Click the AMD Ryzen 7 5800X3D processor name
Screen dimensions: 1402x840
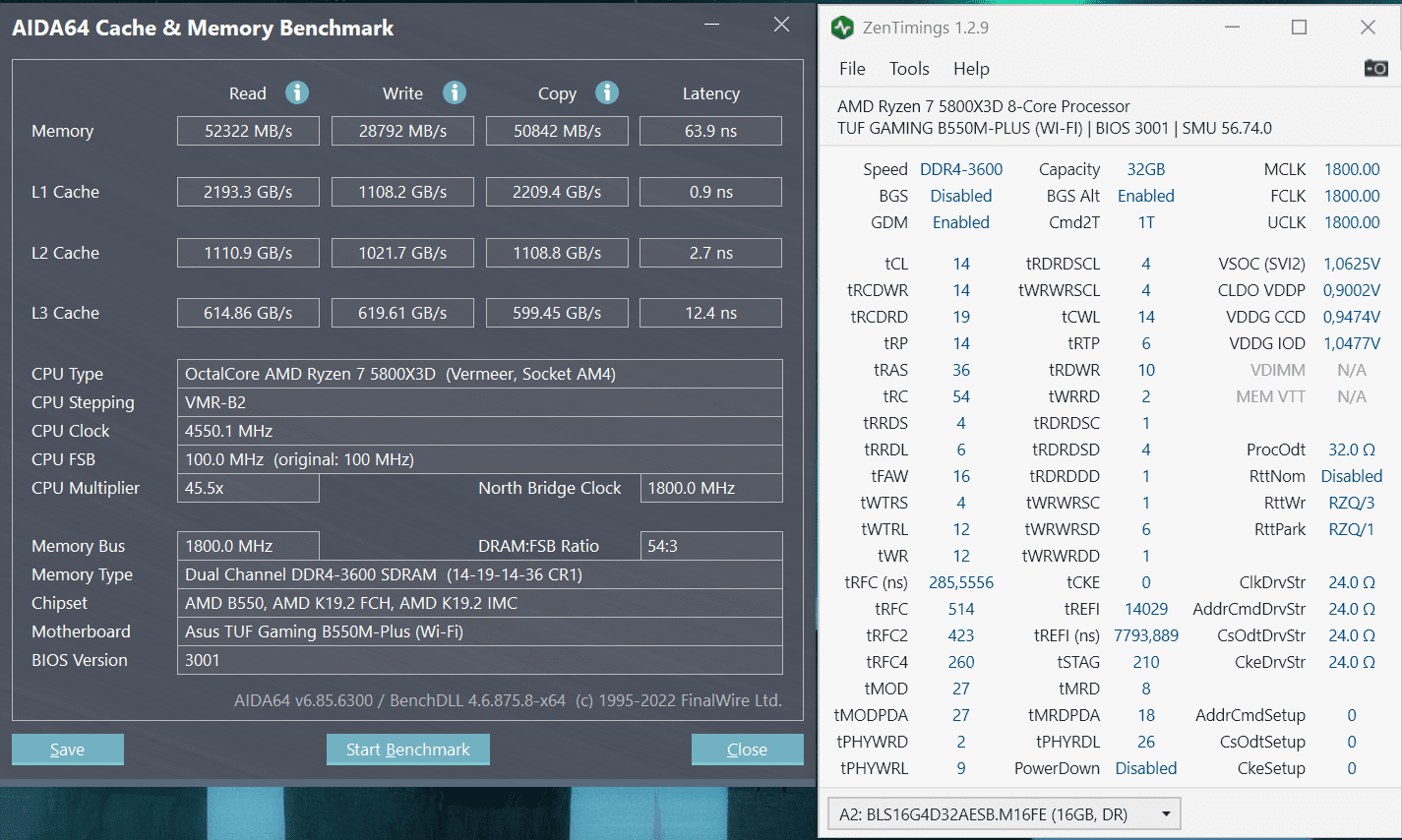pos(984,106)
